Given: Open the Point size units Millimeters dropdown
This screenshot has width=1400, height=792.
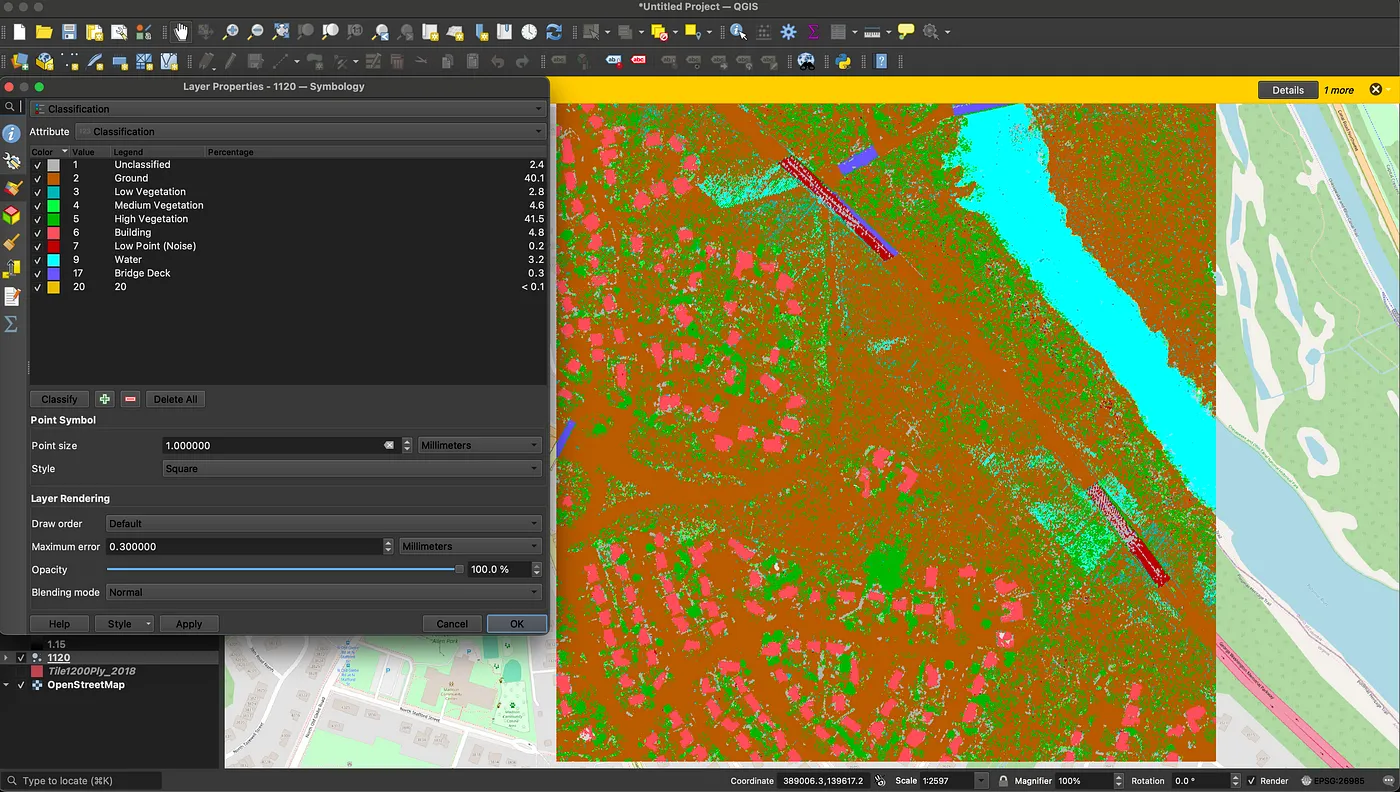Looking at the screenshot, I should point(480,445).
